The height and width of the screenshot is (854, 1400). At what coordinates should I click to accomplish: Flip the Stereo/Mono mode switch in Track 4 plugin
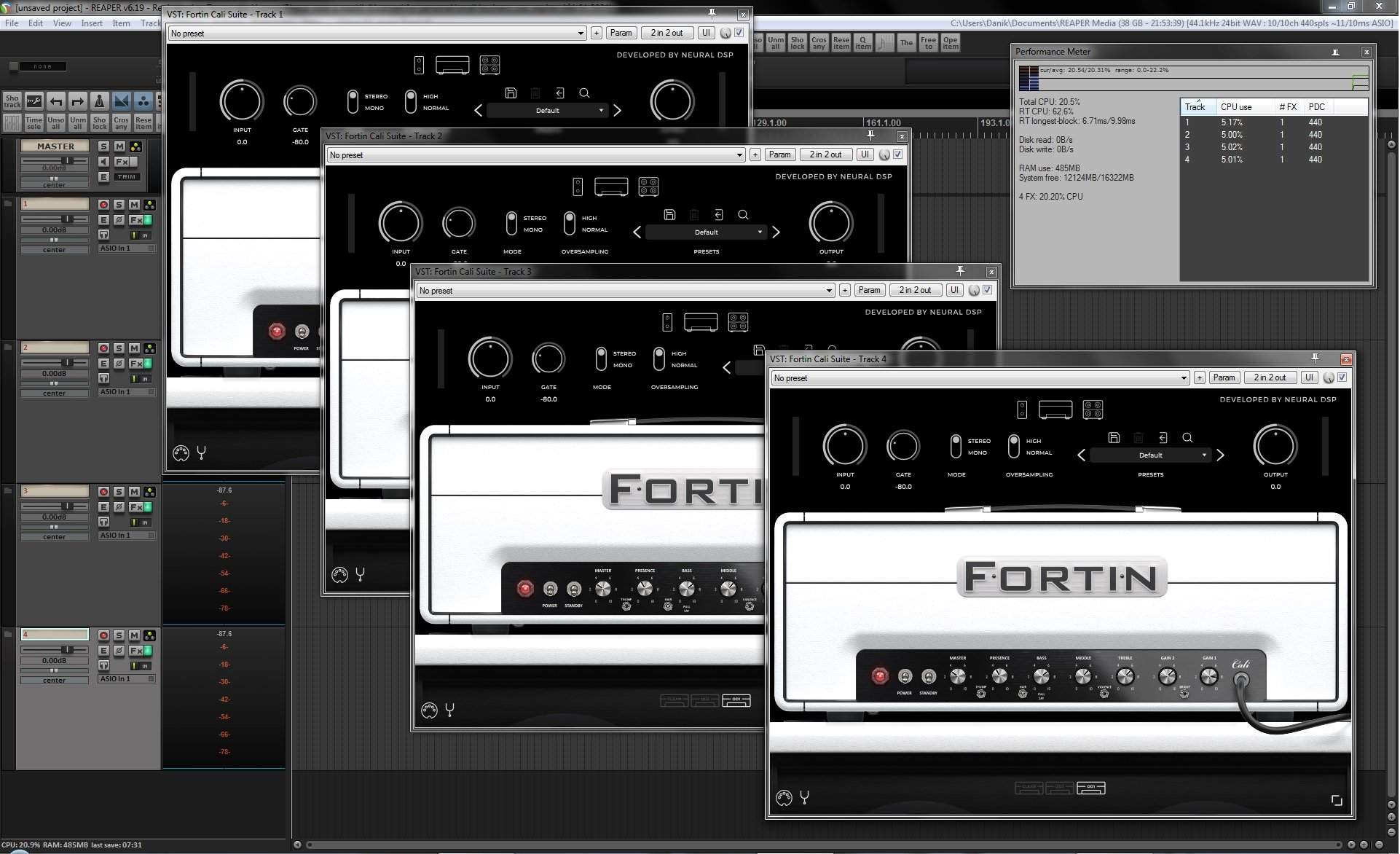click(956, 446)
